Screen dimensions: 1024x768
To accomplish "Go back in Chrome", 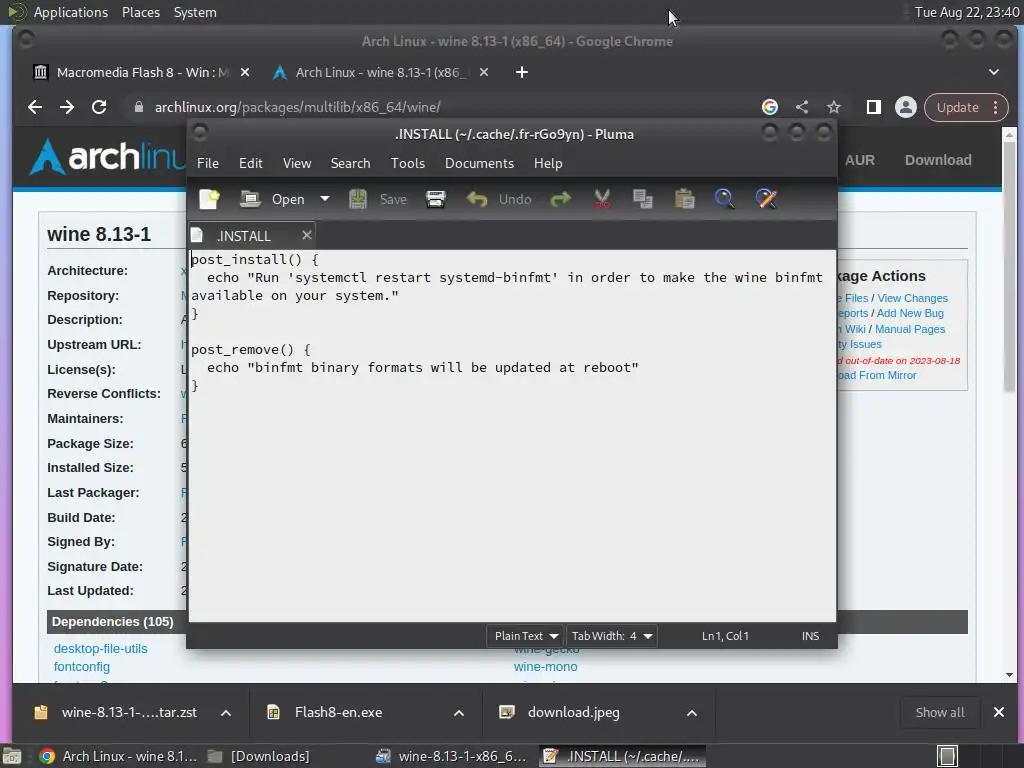I will pos(35,107).
